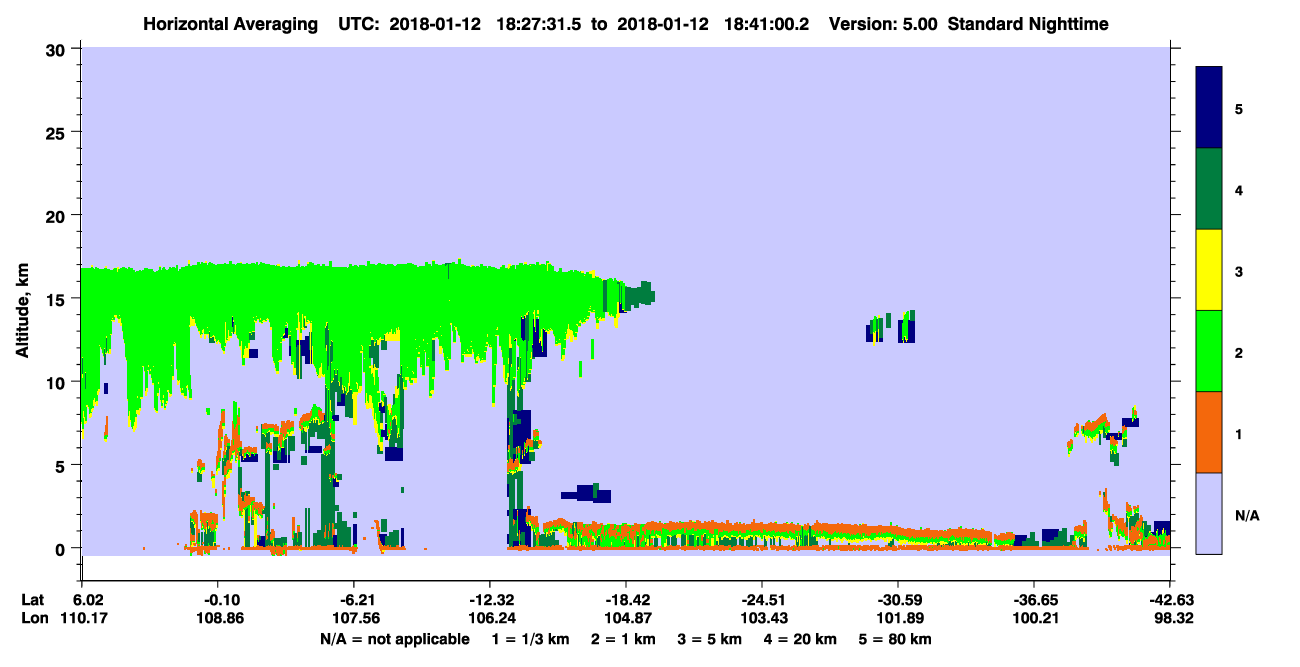Click the dark green colorbar segment labeled 4
The image size is (1300, 667).
click(x=1209, y=189)
